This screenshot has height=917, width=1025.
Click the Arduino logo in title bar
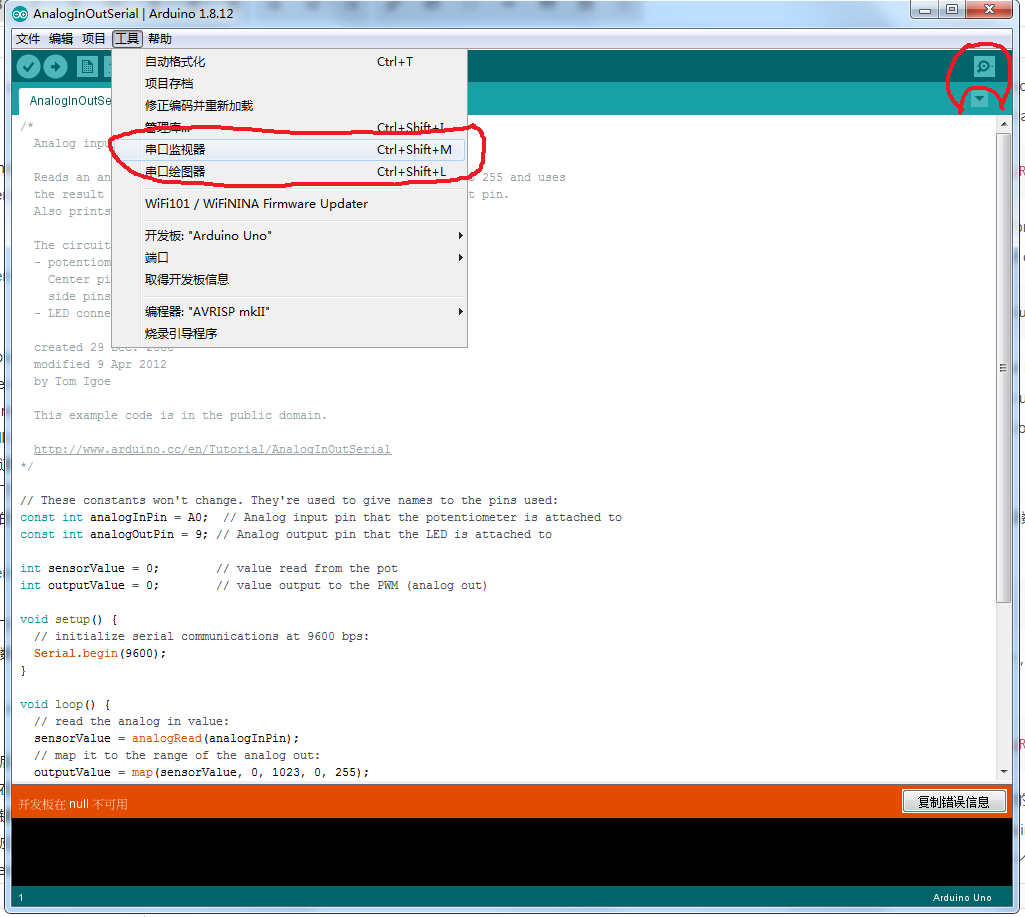20,14
